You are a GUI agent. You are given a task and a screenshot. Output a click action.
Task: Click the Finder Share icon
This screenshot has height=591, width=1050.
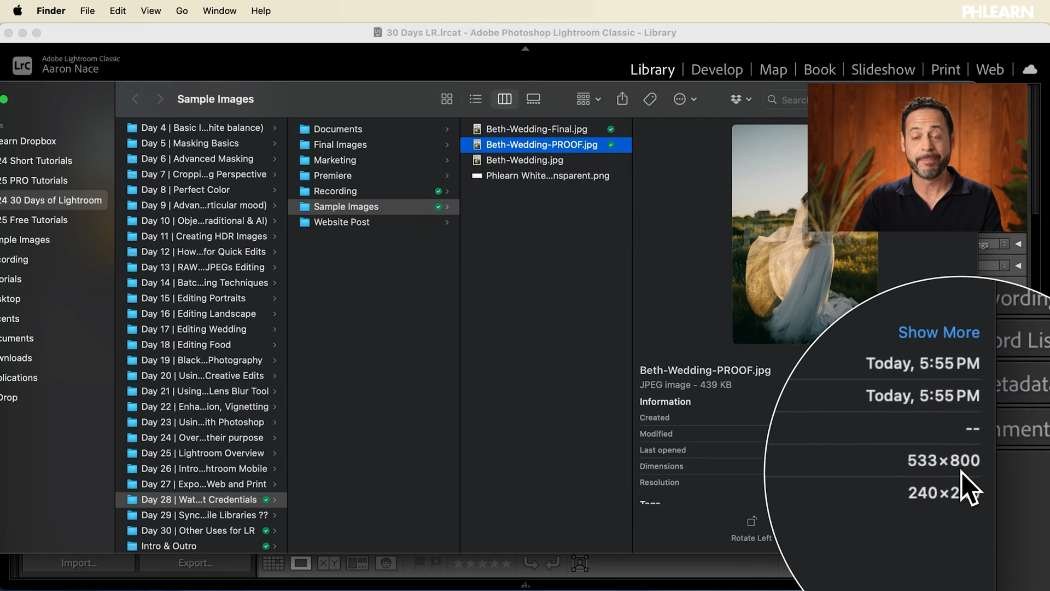click(x=622, y=99)
